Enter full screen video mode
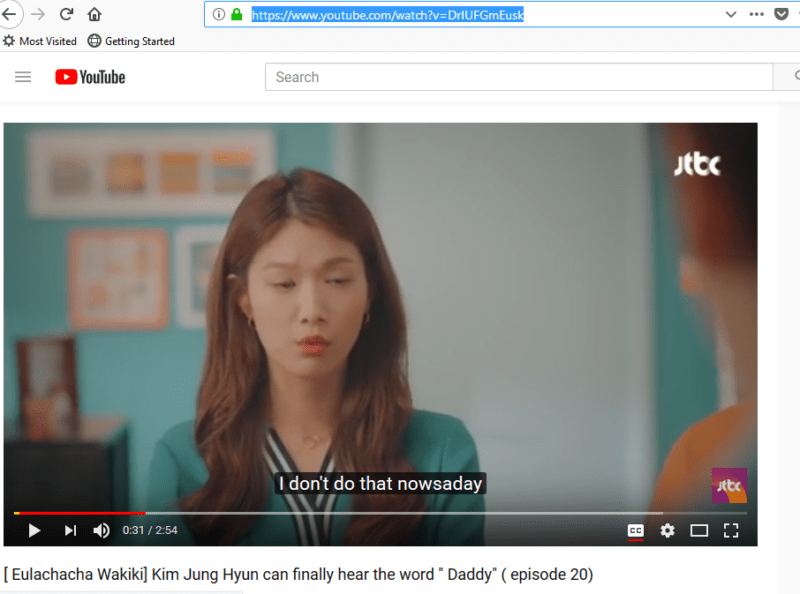Screen dimensions: 800x594 (x=731, y=531)
